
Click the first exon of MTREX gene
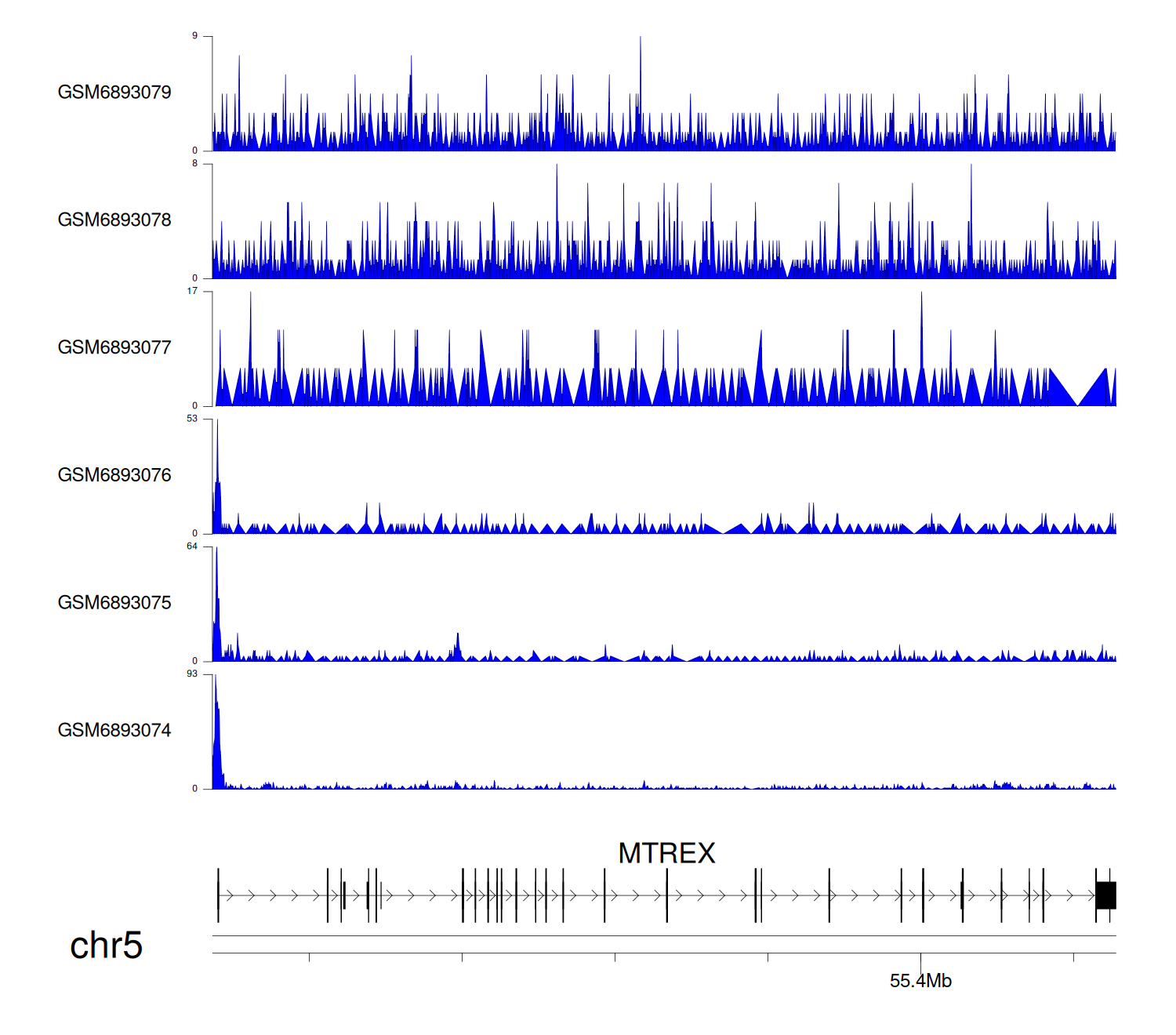pyautogui.click(x=218, y=895)
